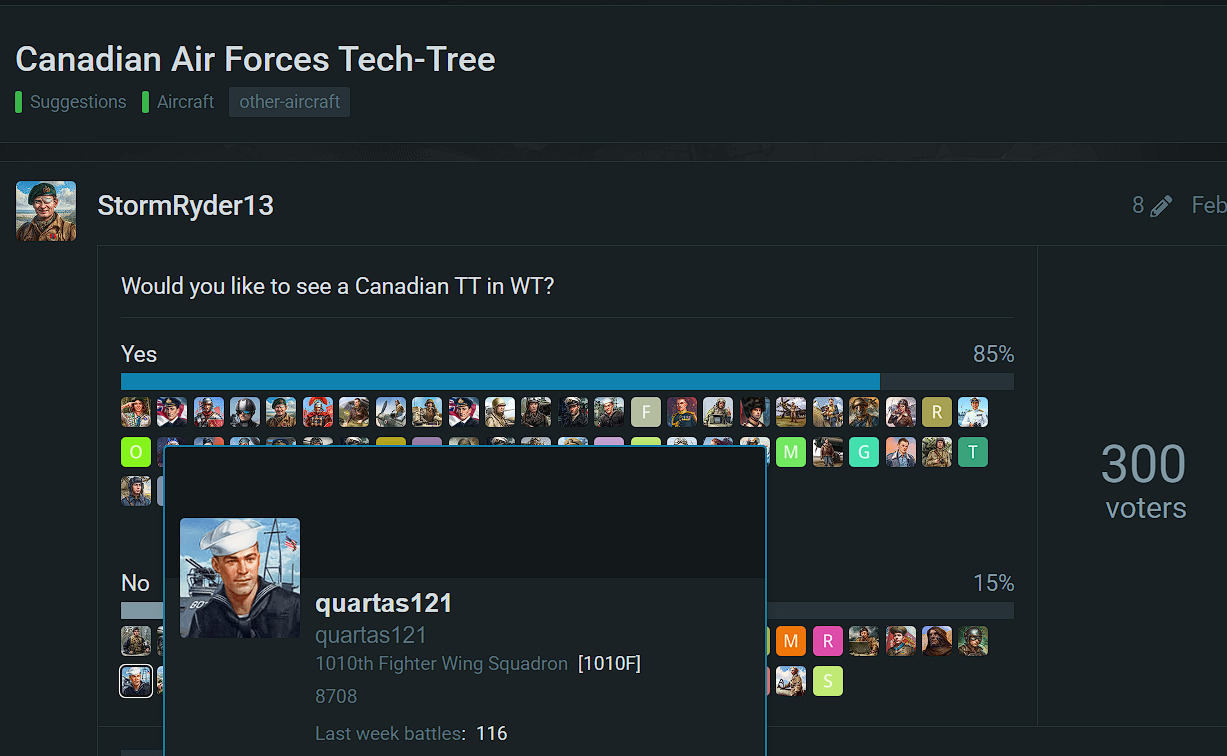
Task: Click the dark green letter T avatar
Action: [x=973, y=452]
